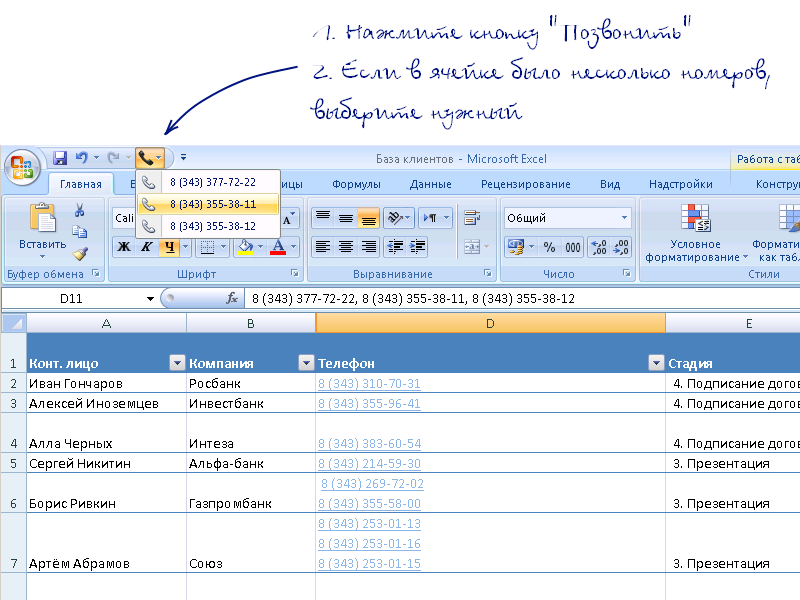Viewport: 800px width, 600px height.
Task: Follow phone link 8 (343) 310-70-31
Action: pos(369,384)
